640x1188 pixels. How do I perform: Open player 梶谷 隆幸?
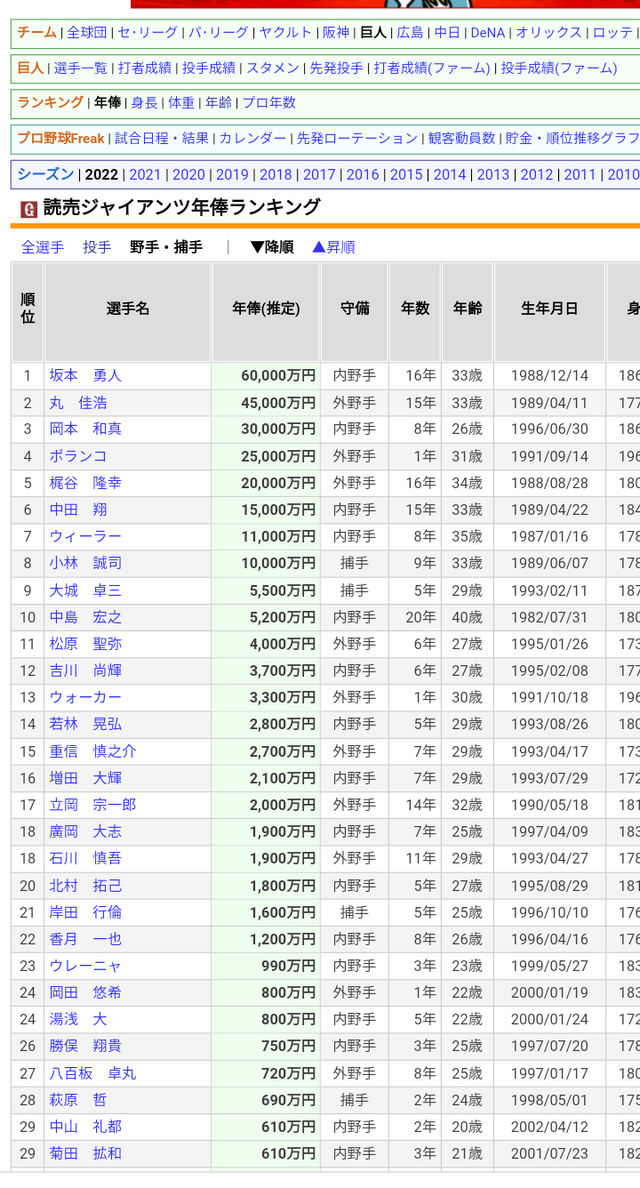tap(86, 483)
